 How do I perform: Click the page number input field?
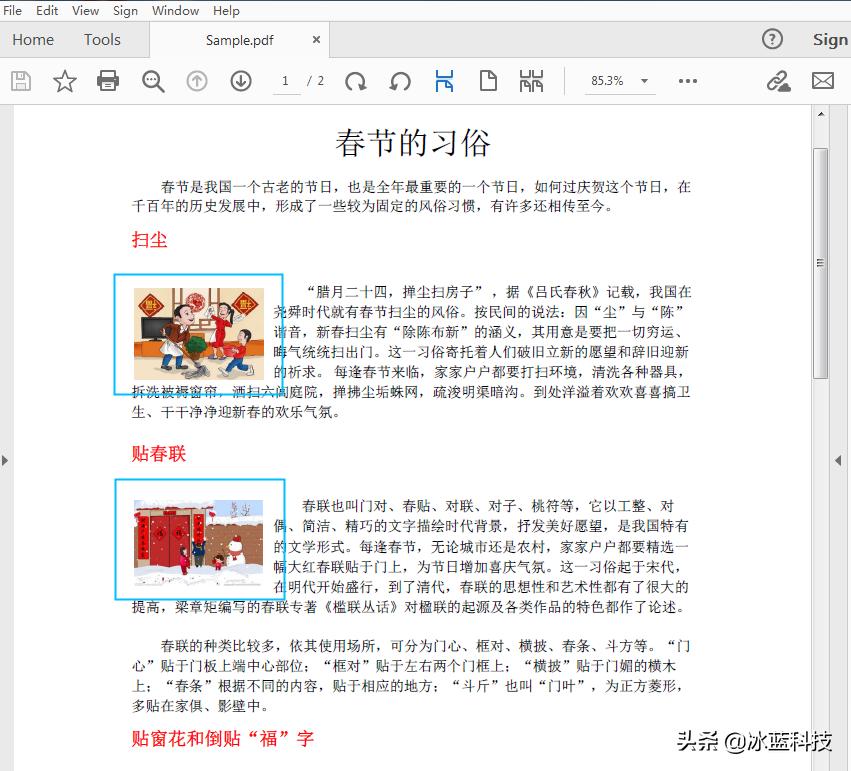[284, 81]
